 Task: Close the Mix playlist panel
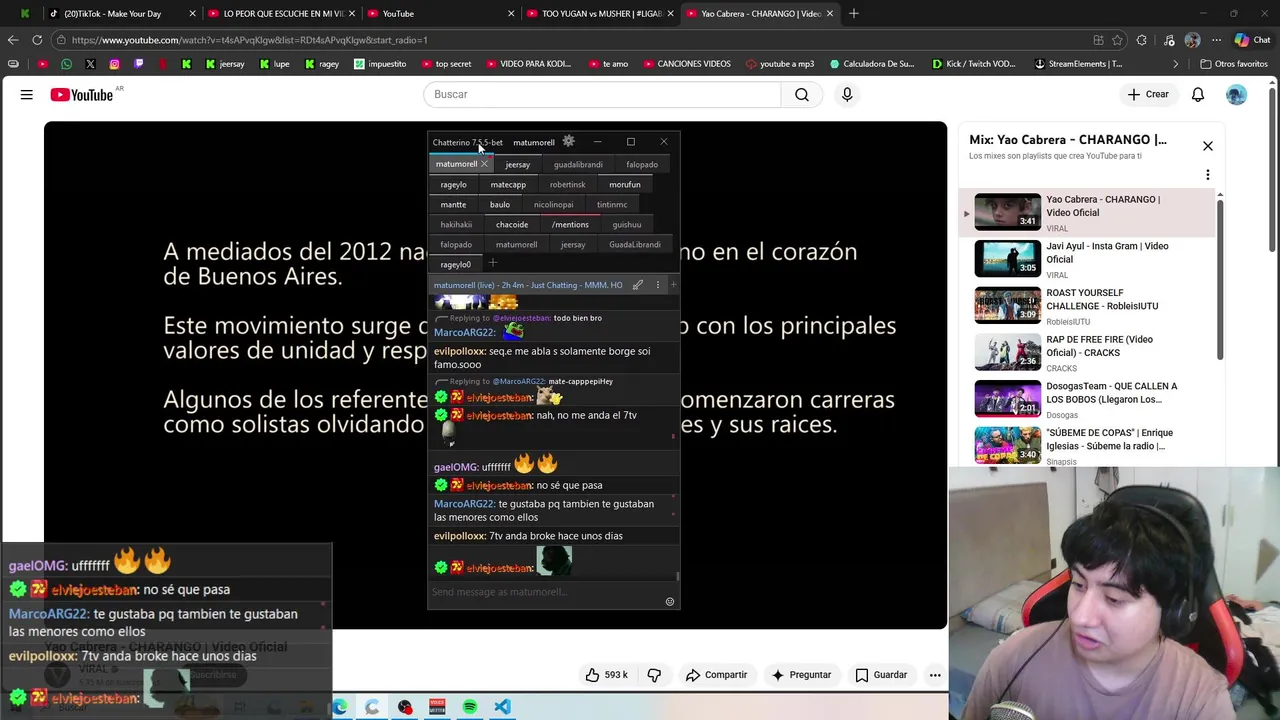click(1207, 146)
